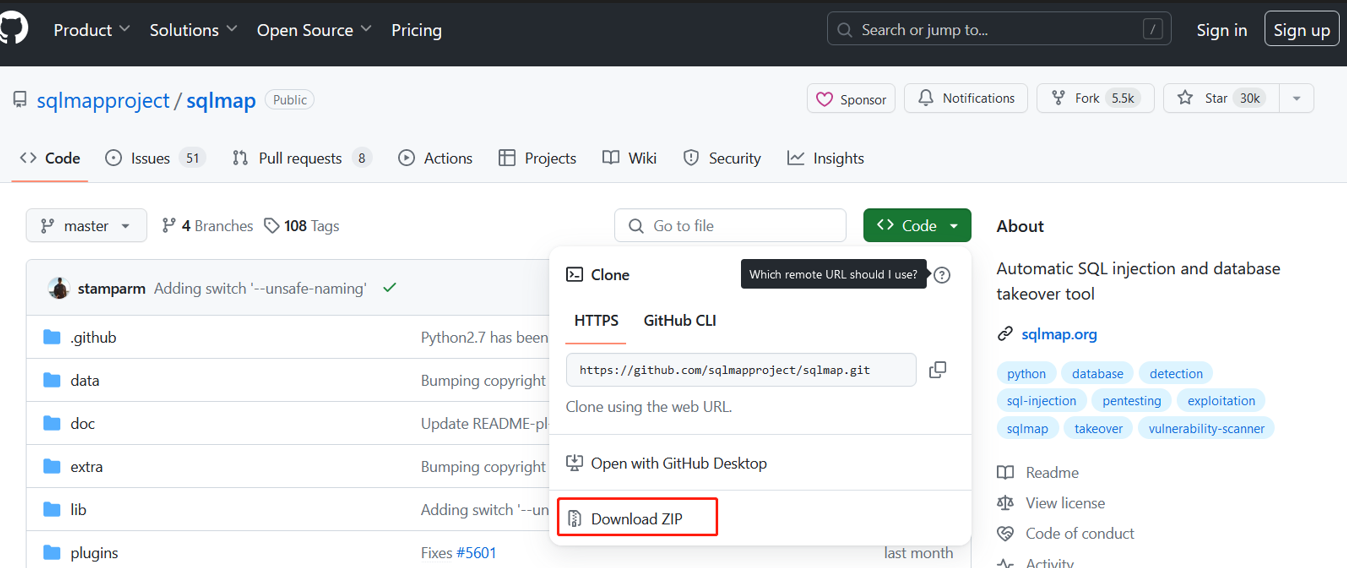This screenshot has width=1347, height=568.
Task: Click Download ZIP option
Action: click(637, 518)
